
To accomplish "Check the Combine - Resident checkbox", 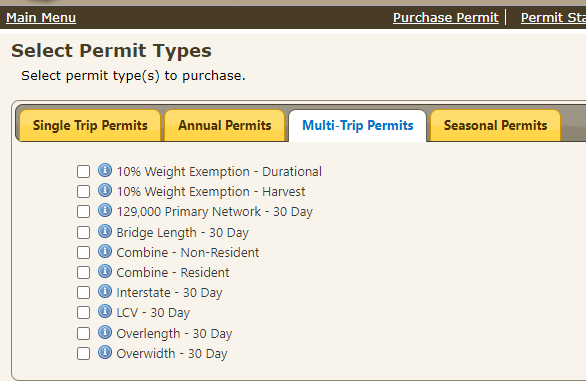I will [83, 273].
